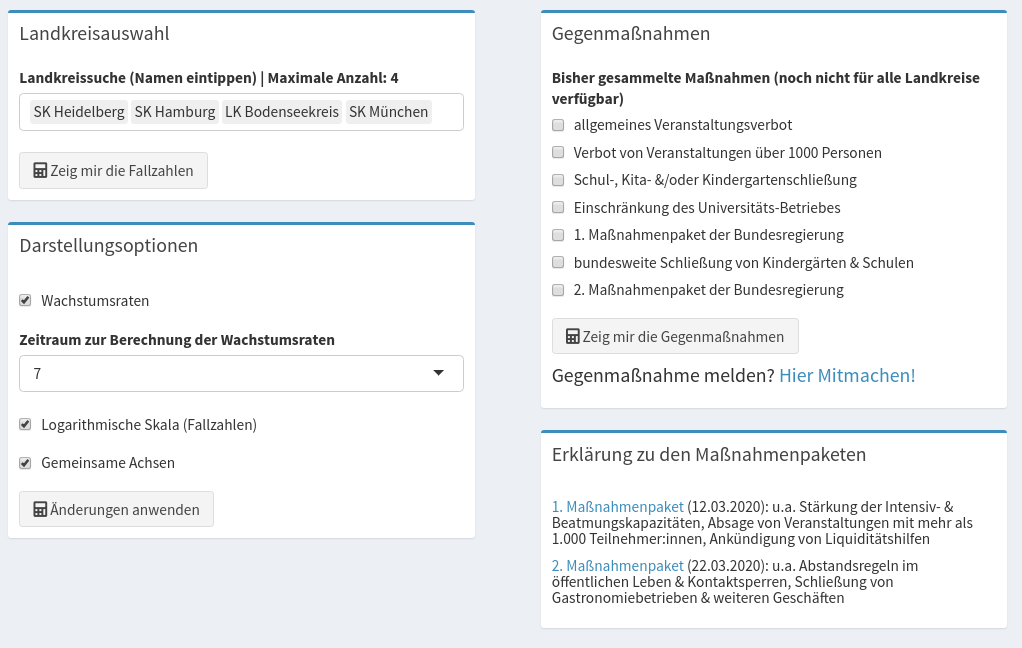Enable the allgemeines Veranstaltungsverbot checkbox
The width and height of the screenshot is (1022, 648).
pos(557,125)
